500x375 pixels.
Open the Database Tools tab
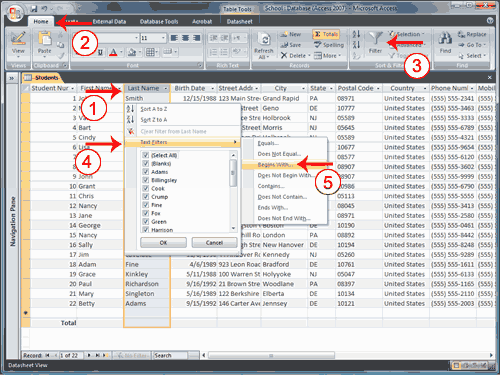[x=159, y=21]
